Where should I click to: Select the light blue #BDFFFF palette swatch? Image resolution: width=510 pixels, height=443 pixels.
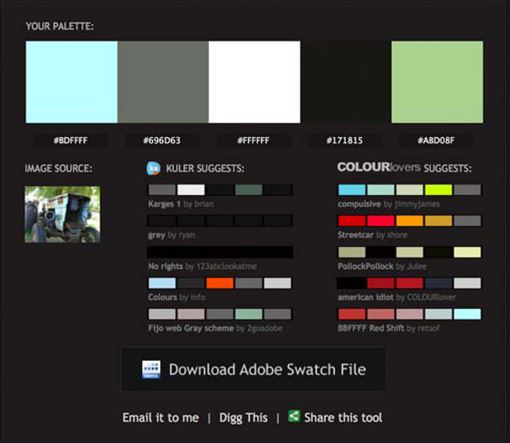point(72,82)
